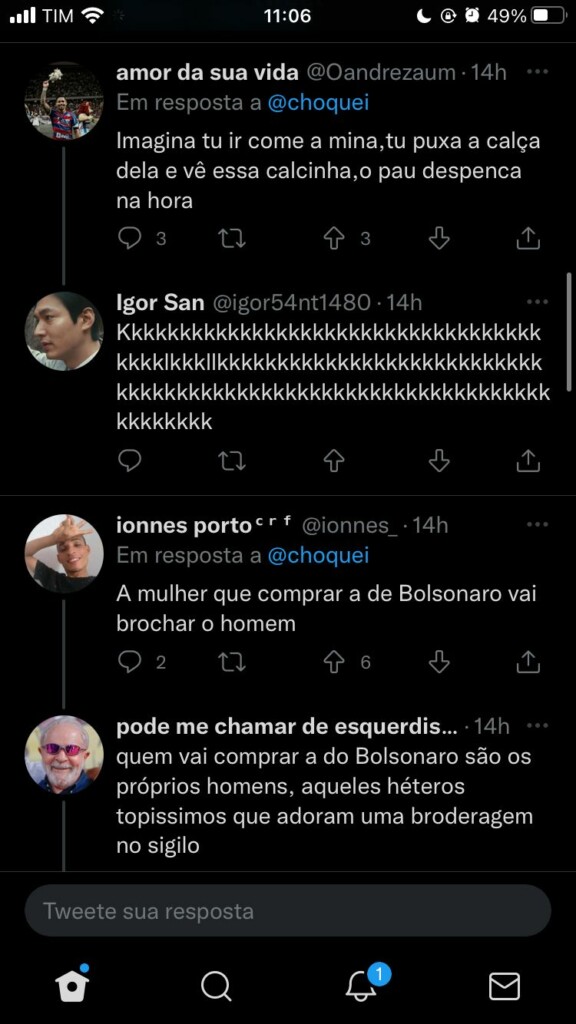This screenshot has height=1024, width=576.
Task: Retweet the ionnes porto tweet
Action: pos(231,662)
